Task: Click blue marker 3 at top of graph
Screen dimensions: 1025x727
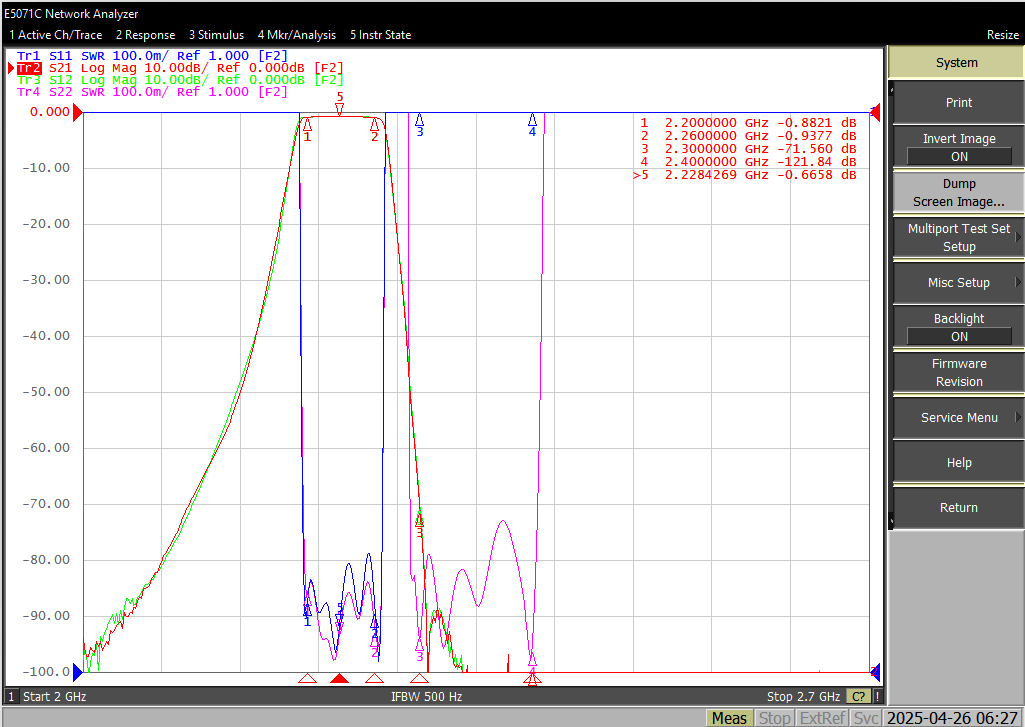Action: [420, 119]
